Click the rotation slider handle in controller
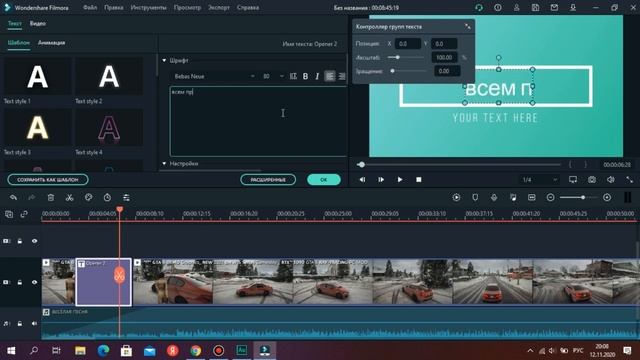The image size is (640, 360). click(392, 71)
